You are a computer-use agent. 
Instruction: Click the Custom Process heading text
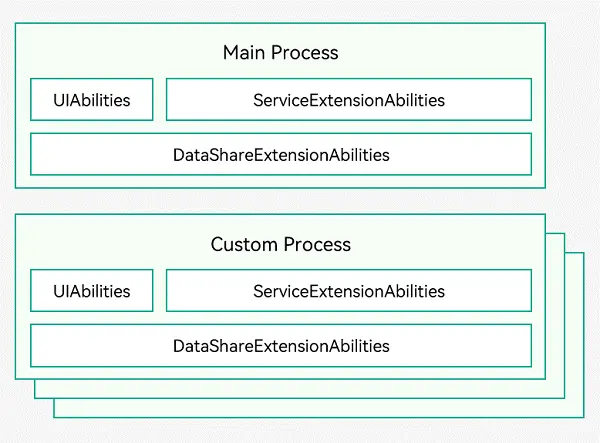pyautogui.click(x=280, y=244)
